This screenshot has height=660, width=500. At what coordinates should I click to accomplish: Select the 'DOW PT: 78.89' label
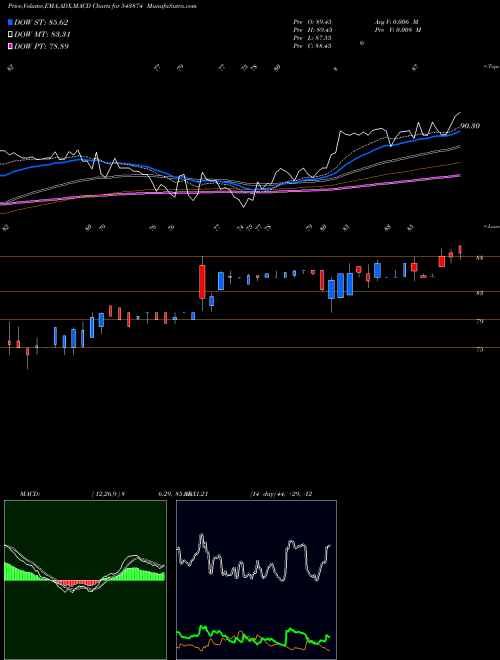(41, 46)
